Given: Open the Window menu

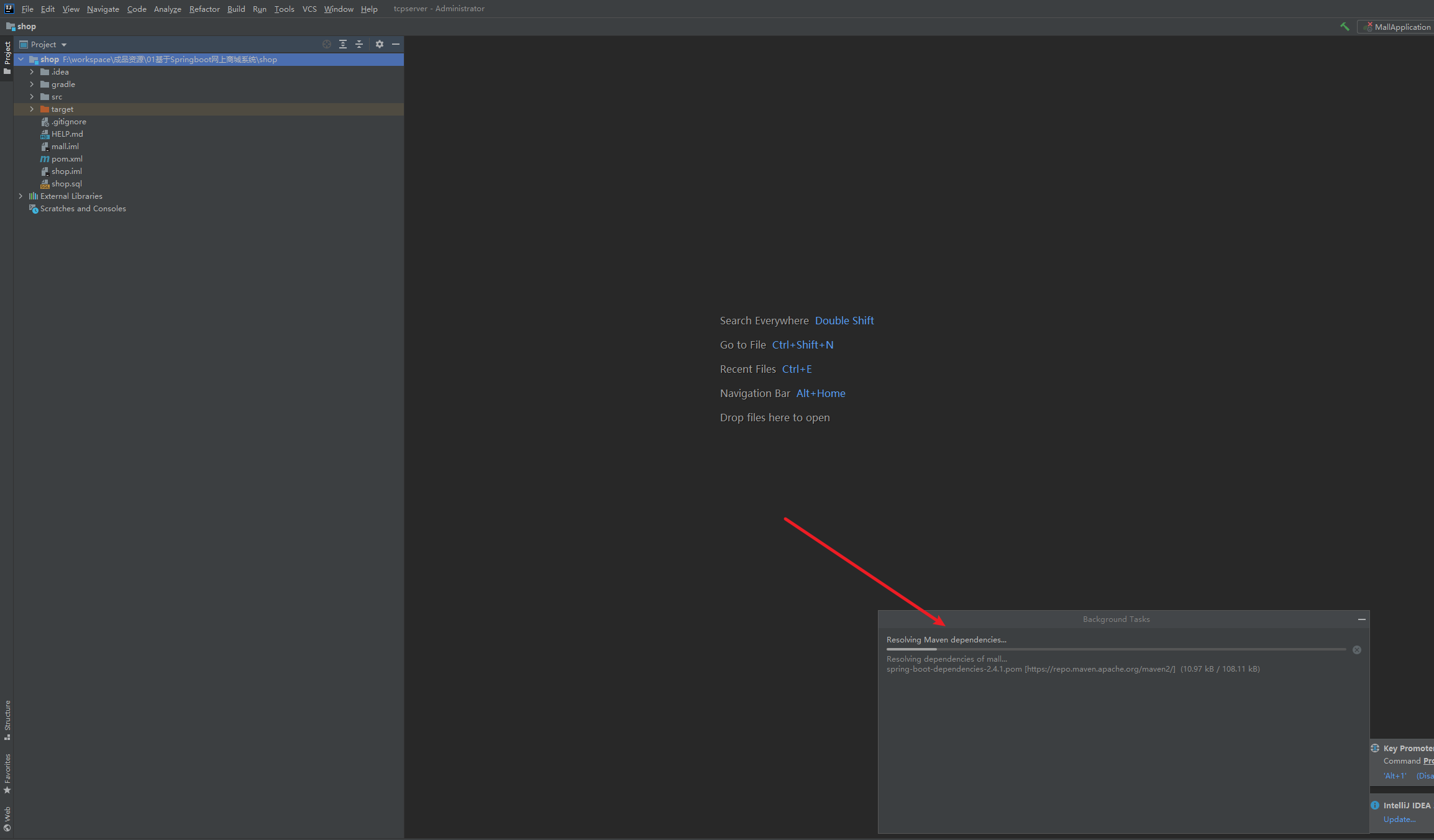Looking at the screenshot, I should coord(339,9).
